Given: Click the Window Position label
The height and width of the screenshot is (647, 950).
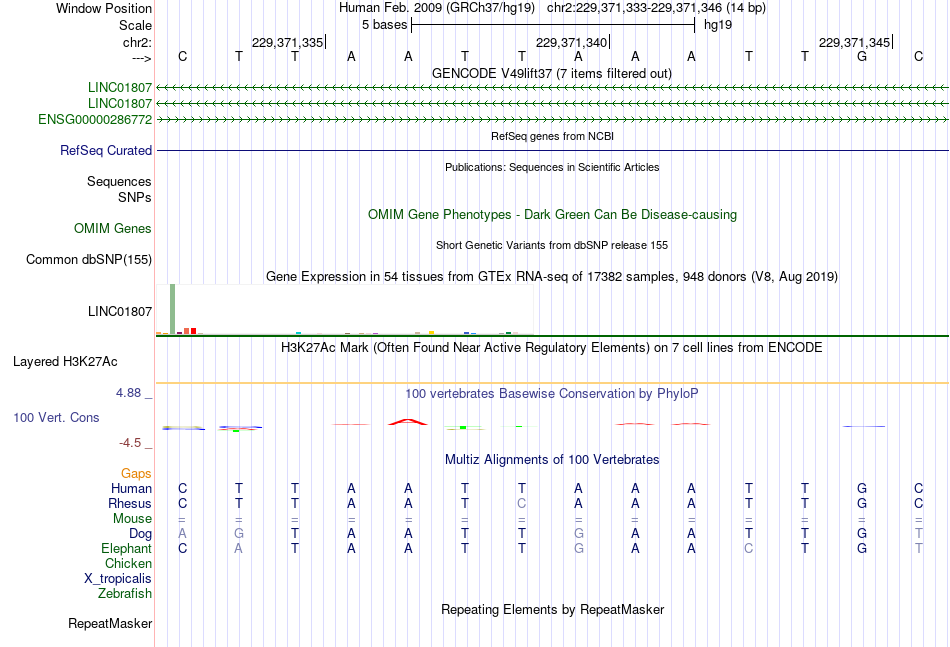Looking at the screenshot, I should tap(104, 8).
